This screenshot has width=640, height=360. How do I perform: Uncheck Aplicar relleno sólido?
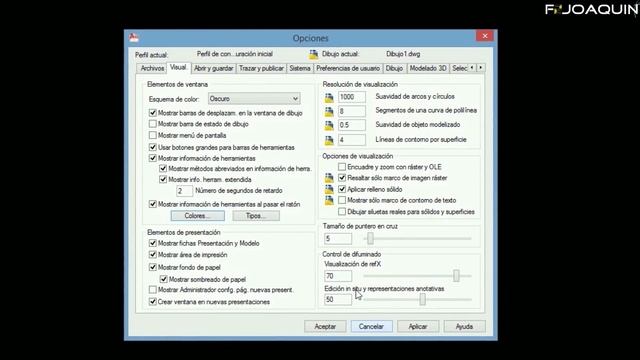[x=342, y=189]
